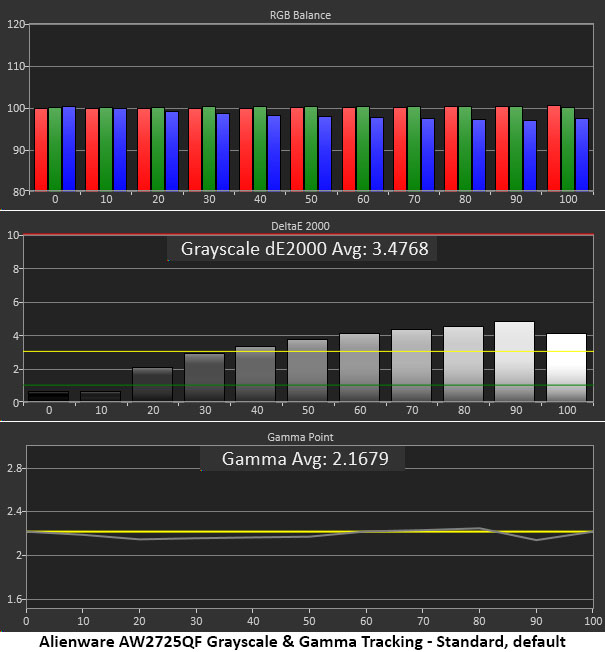Click the blue bar at 50 in RGB Balance
Image resolution: width=605 pixels, height=652 pixels.
[x=325, y=153]
